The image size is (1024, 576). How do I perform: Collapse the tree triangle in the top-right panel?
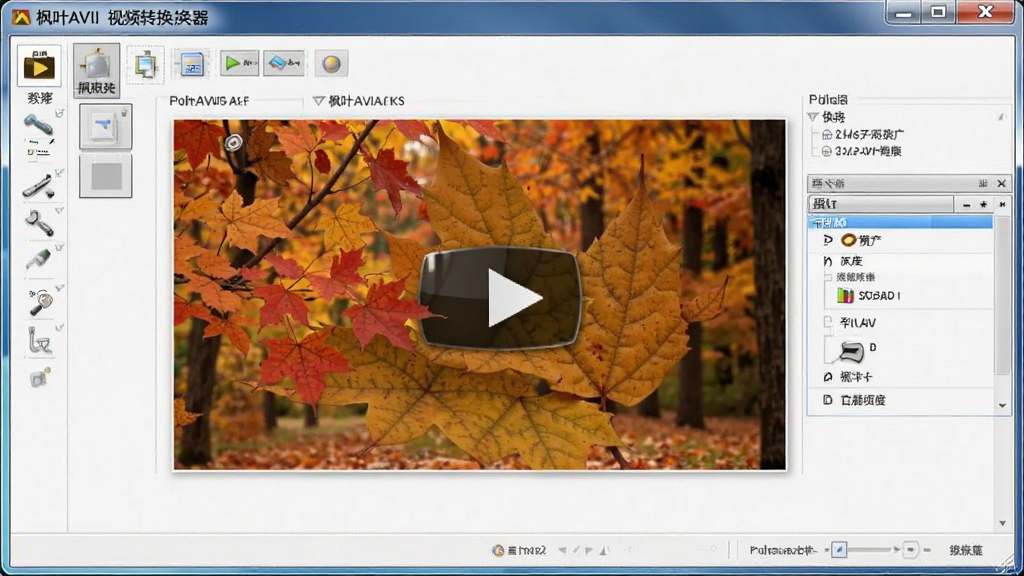[813, 117]
